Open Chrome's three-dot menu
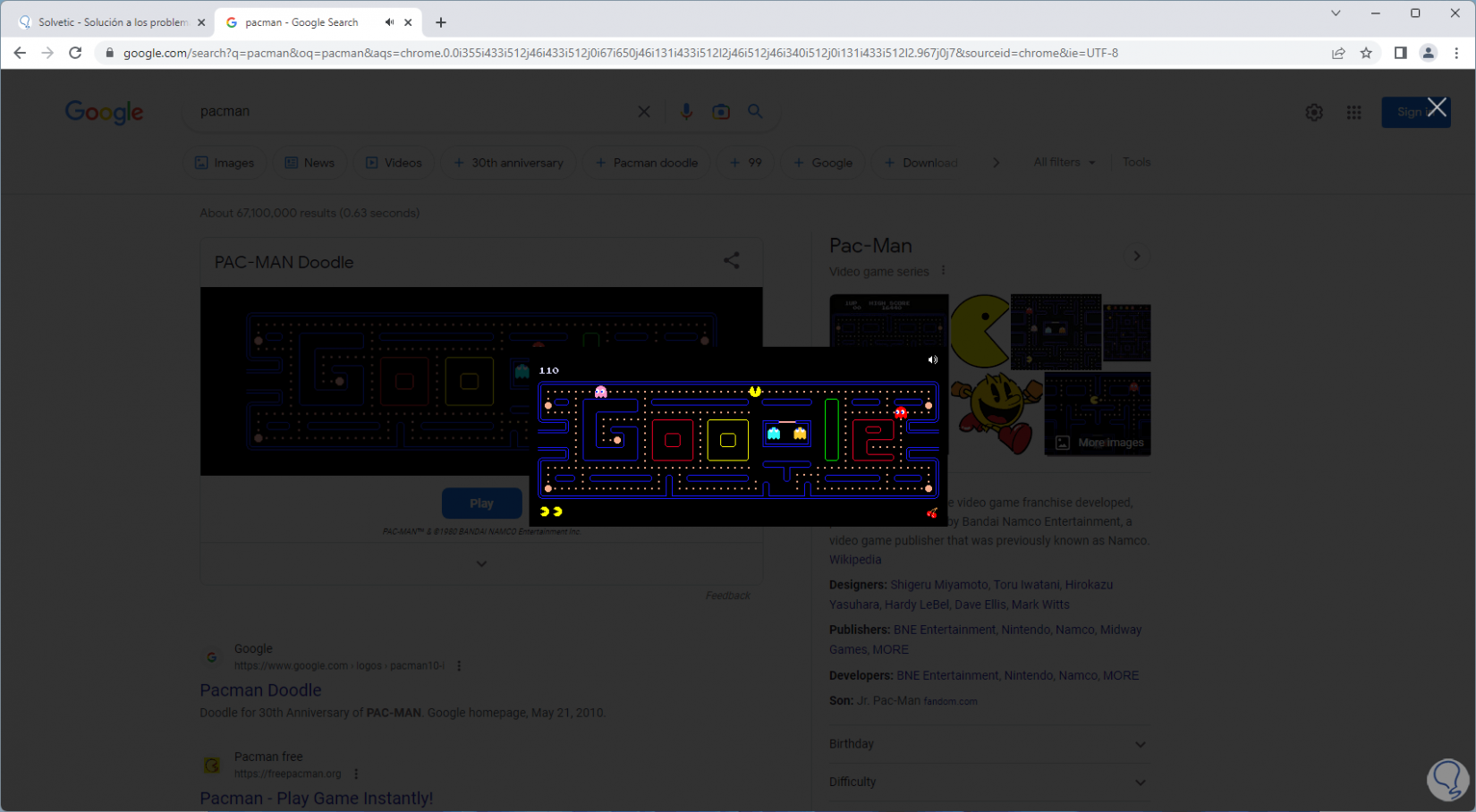The width and height of the screenshot is (1476, 812). coord(1456,53)
